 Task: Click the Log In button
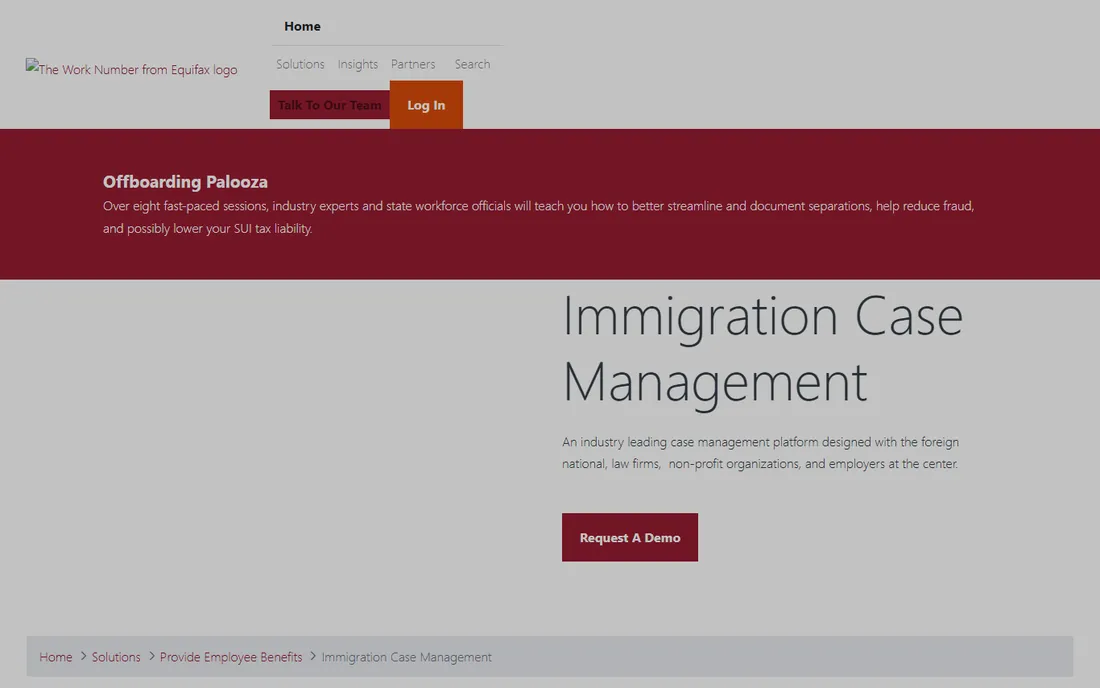pyautogui.click(x=427, y=104)
